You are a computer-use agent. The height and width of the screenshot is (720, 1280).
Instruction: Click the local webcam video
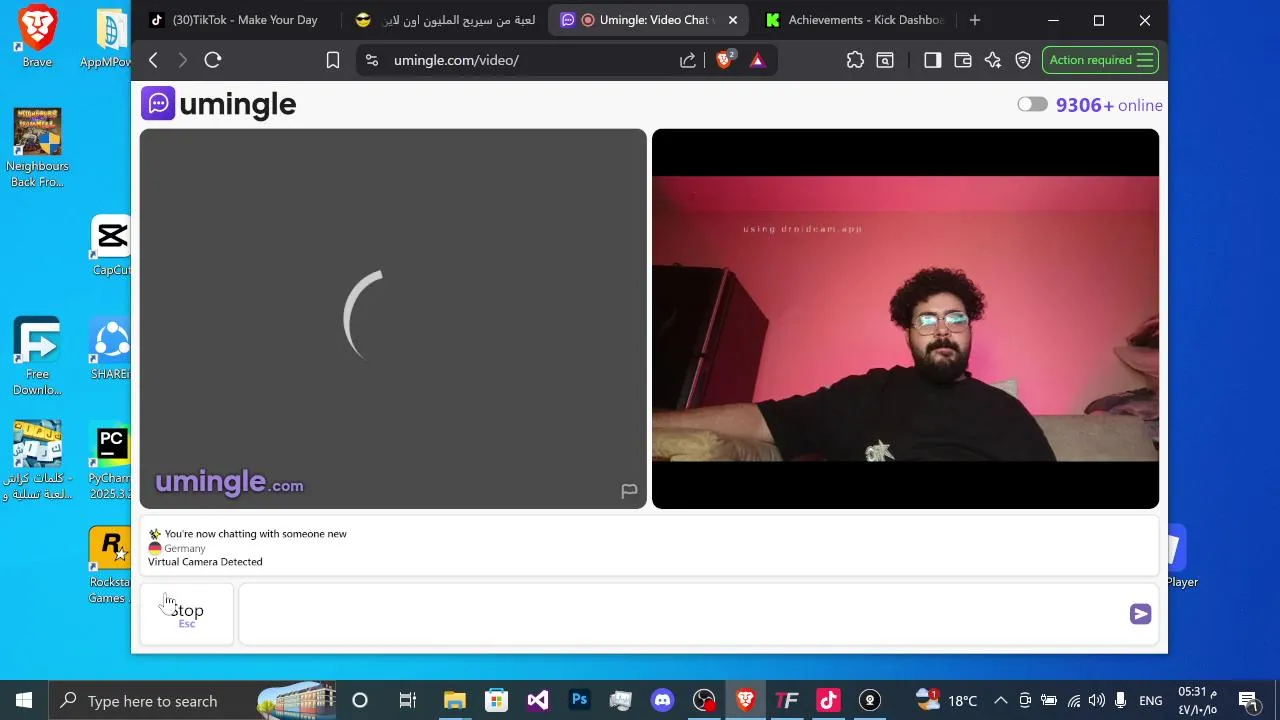(905, 319)
